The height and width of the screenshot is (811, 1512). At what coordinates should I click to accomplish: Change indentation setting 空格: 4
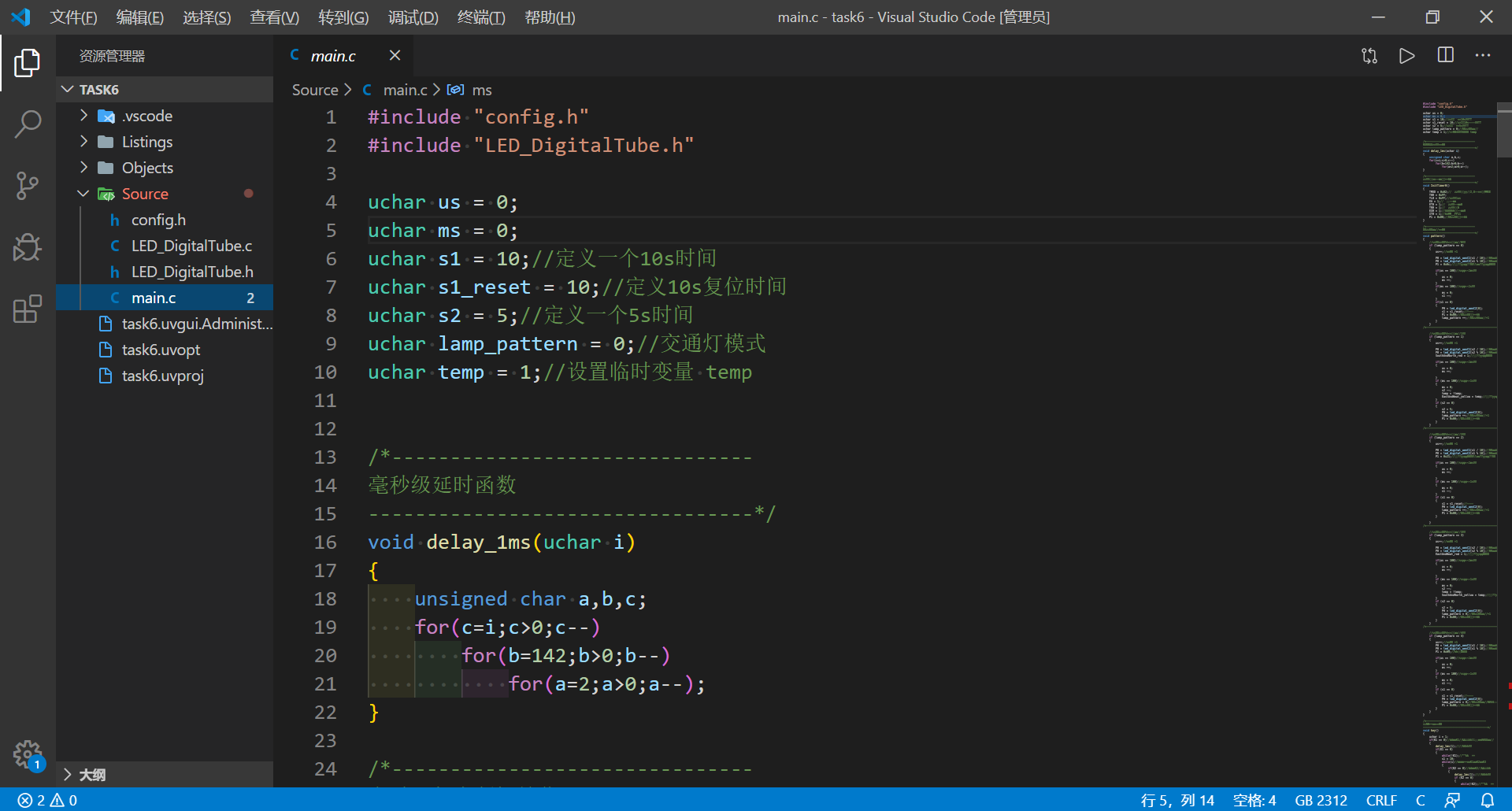click(1254, 800)
